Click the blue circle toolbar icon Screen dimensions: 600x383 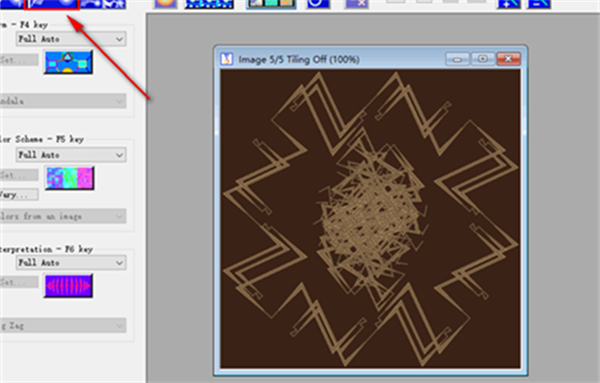point(318,3)
